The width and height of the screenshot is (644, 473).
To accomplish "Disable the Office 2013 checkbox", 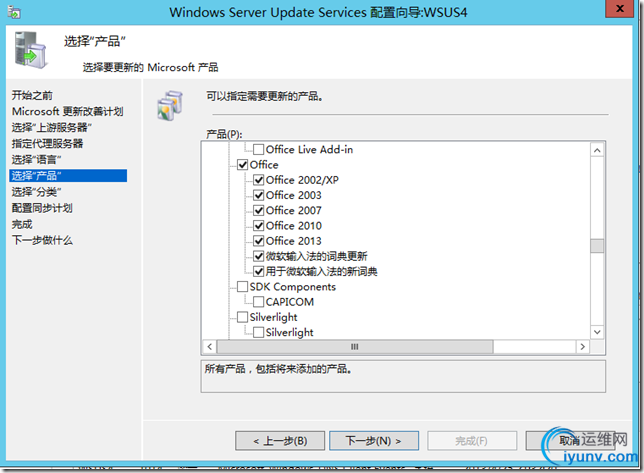I will tap(258, 241).
